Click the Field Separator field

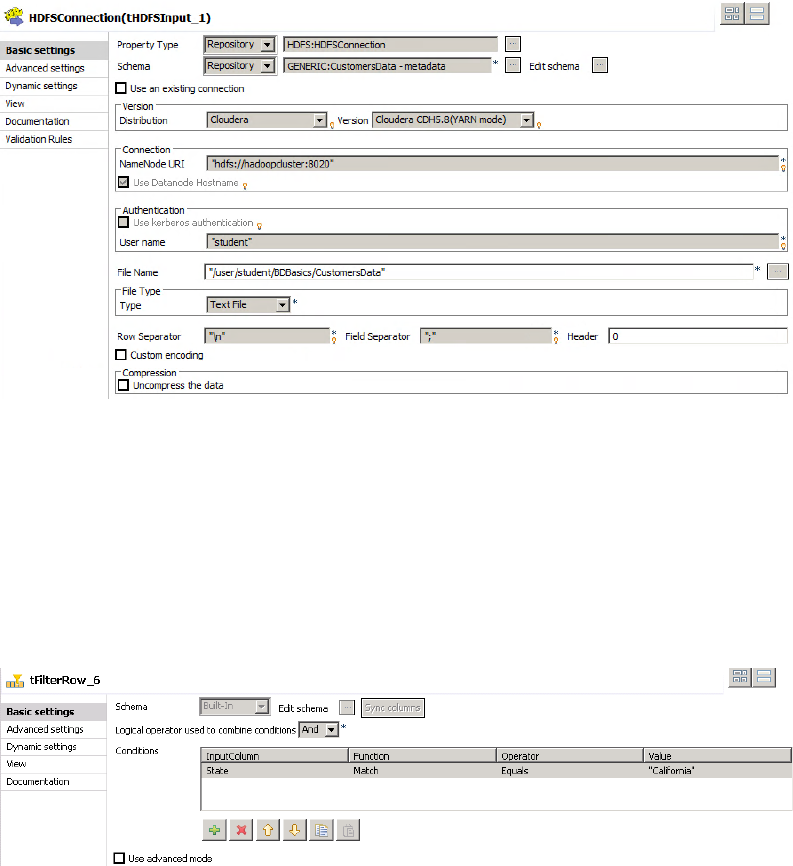tap(486, 336)
